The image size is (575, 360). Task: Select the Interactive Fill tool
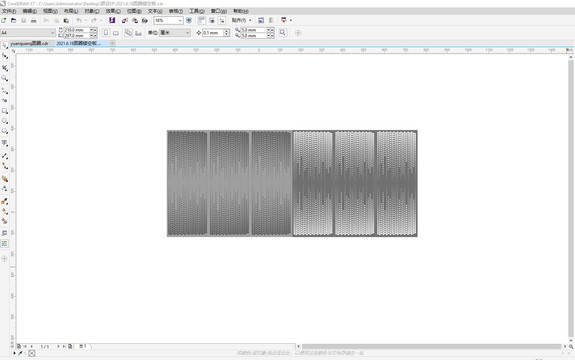click(x=4, y=212)
